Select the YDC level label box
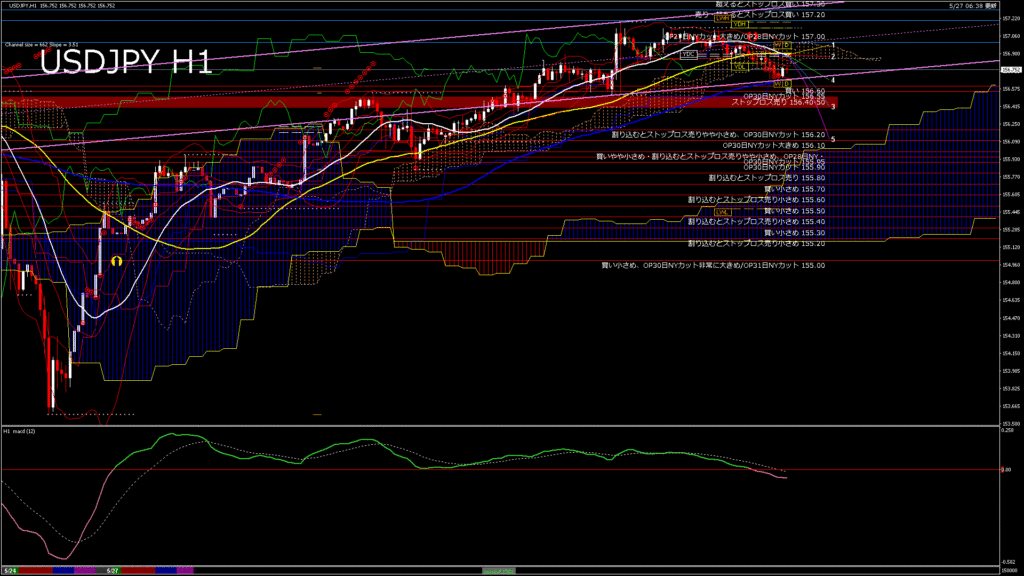Viewport: 1024px width, 576px height. 689,54
